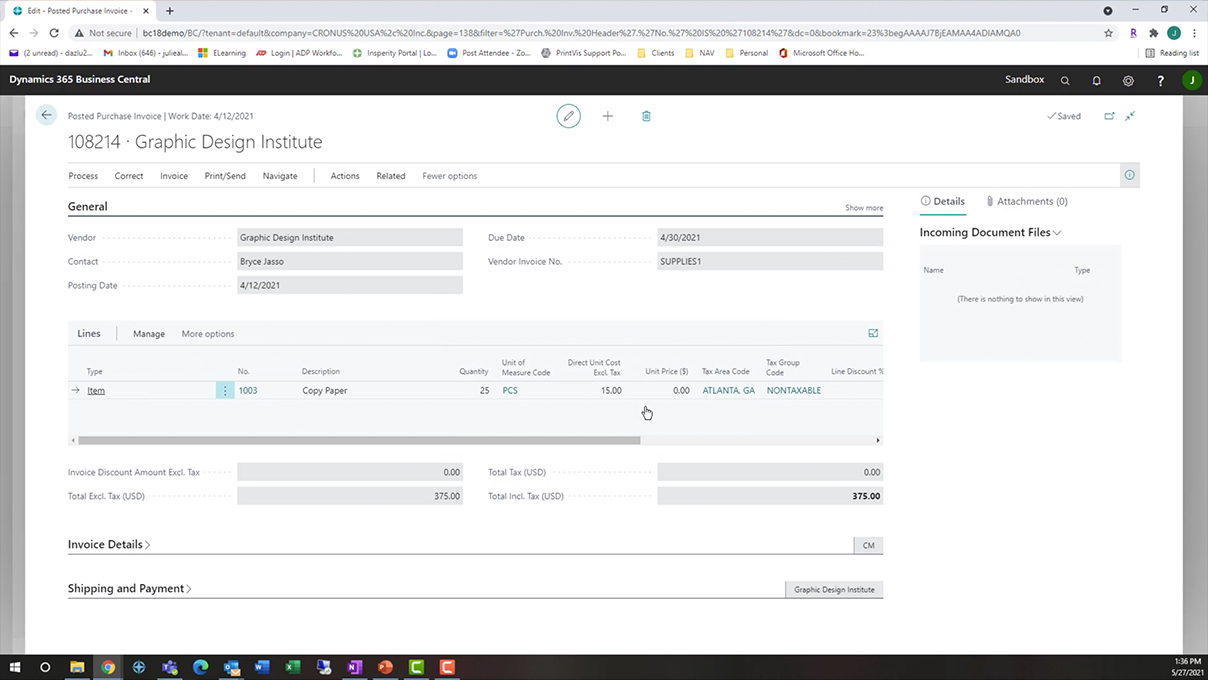1208x680 pixels.
Task: Open item number 1003 link
Action: pos(248,390)
